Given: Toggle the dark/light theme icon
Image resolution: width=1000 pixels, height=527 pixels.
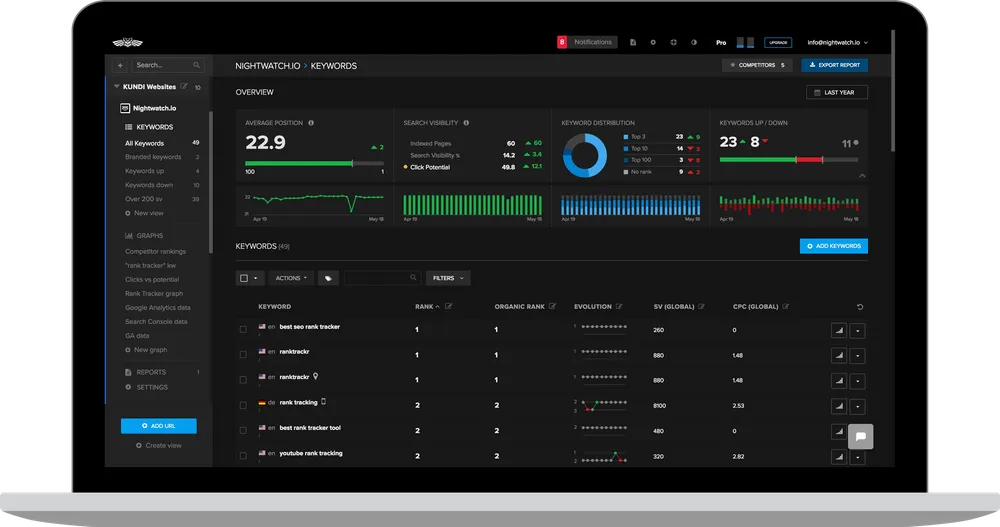Looking at the screenshot, I should point(694,42).
